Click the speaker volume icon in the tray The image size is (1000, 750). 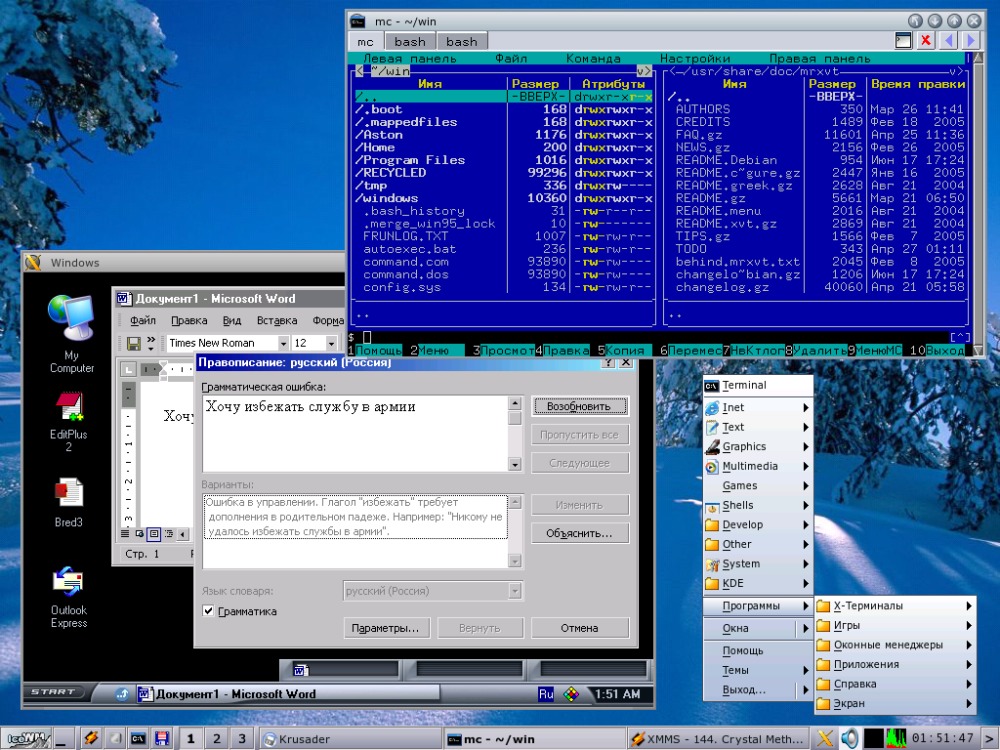tap(849, 739)
